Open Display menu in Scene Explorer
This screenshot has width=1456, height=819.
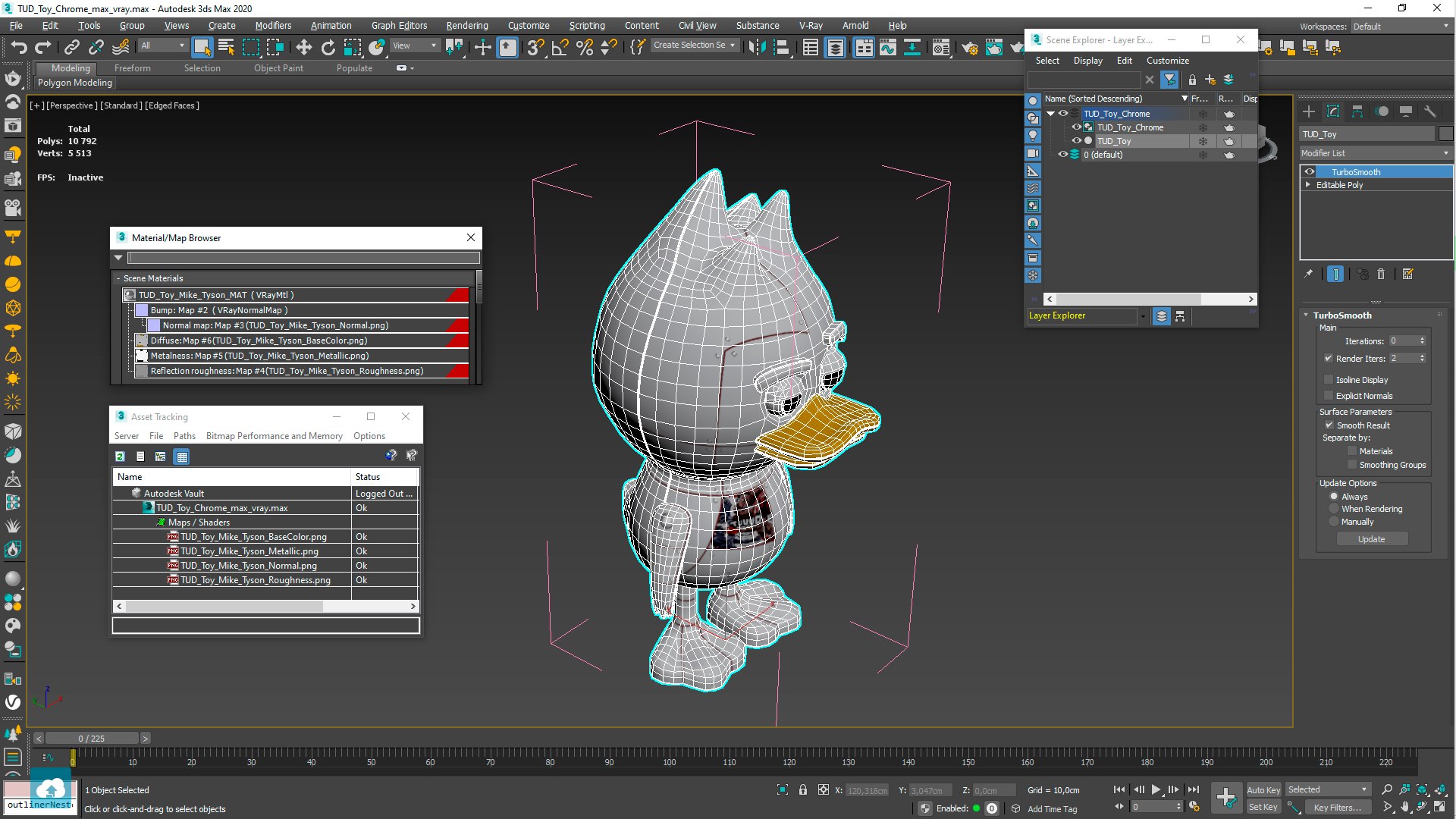point(1087,61)
